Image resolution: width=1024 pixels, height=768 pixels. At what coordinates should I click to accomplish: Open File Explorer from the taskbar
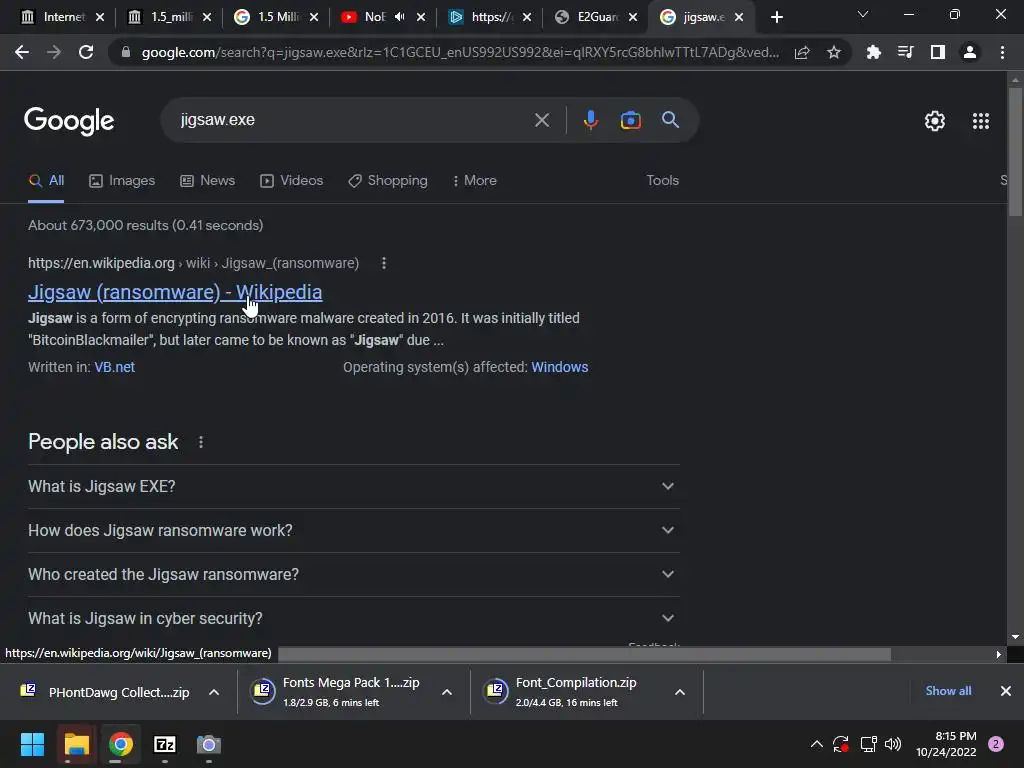(x=76, y=744)
